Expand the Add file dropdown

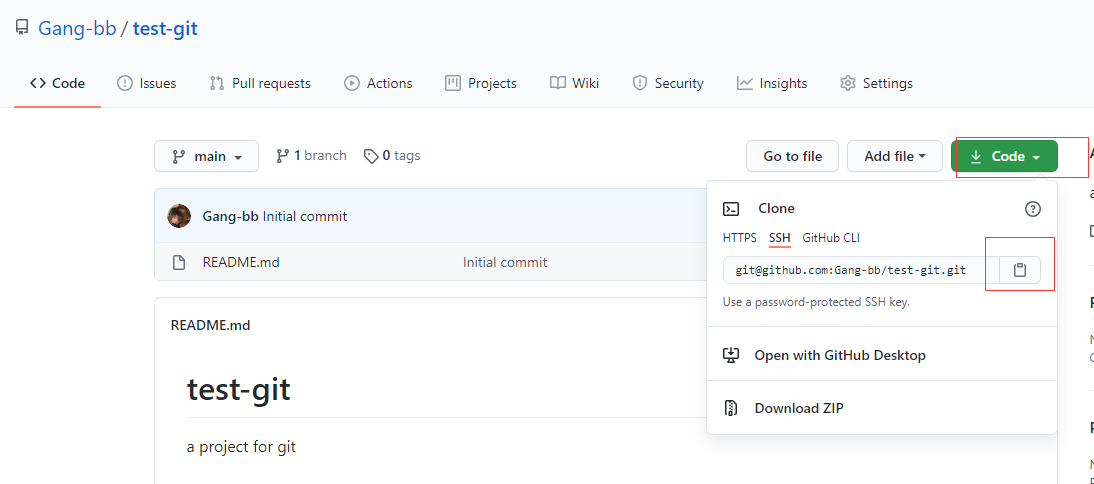click(x=894, y=156)
